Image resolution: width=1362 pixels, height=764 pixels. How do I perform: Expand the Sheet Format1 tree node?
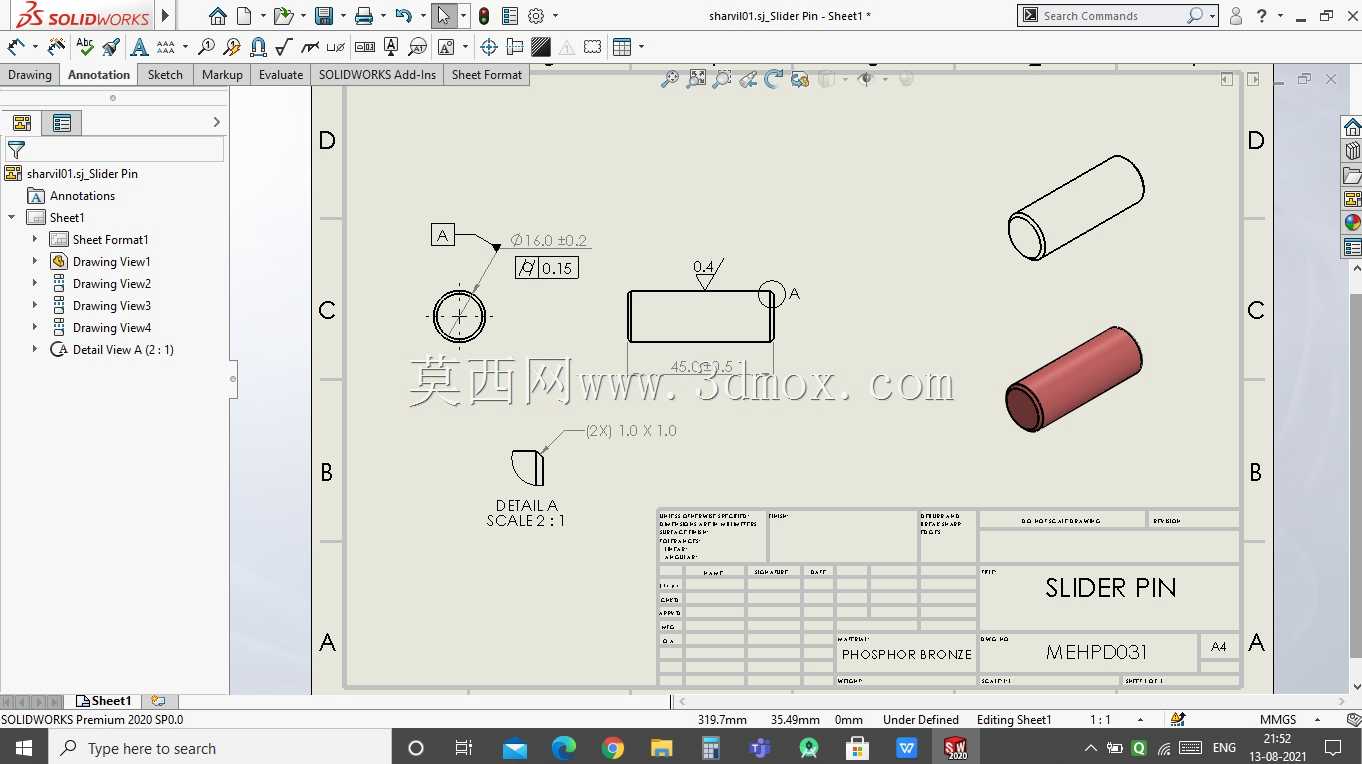(35, 240)
